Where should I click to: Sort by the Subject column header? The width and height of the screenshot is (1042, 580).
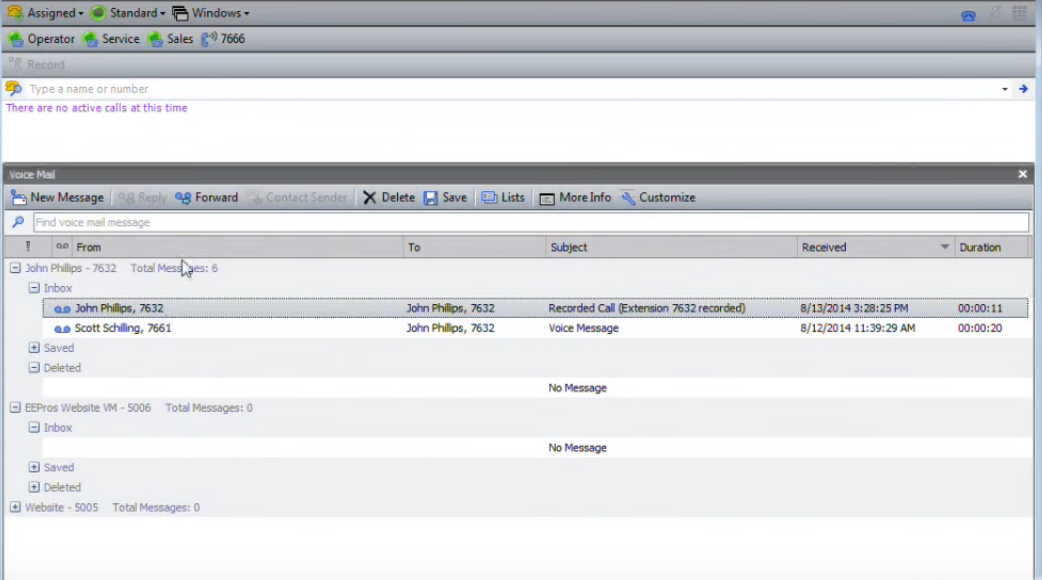pos(671,247)
